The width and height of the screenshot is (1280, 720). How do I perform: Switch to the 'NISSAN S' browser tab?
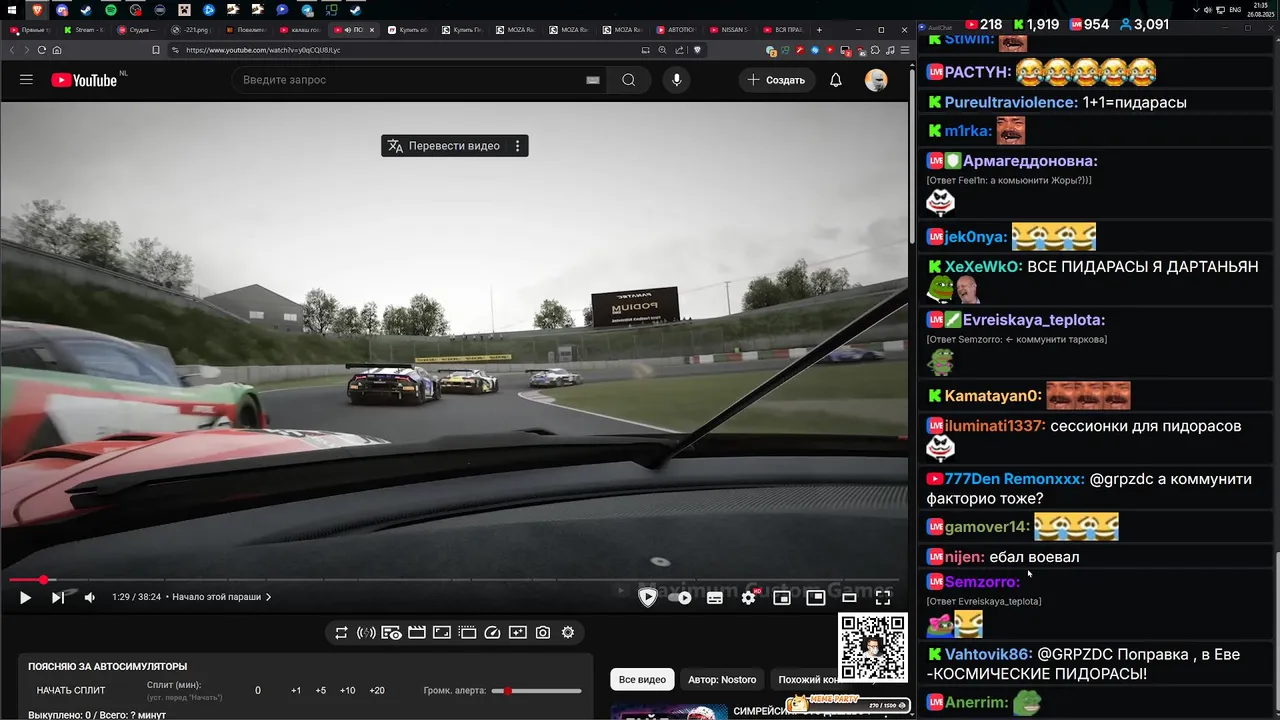728,30
